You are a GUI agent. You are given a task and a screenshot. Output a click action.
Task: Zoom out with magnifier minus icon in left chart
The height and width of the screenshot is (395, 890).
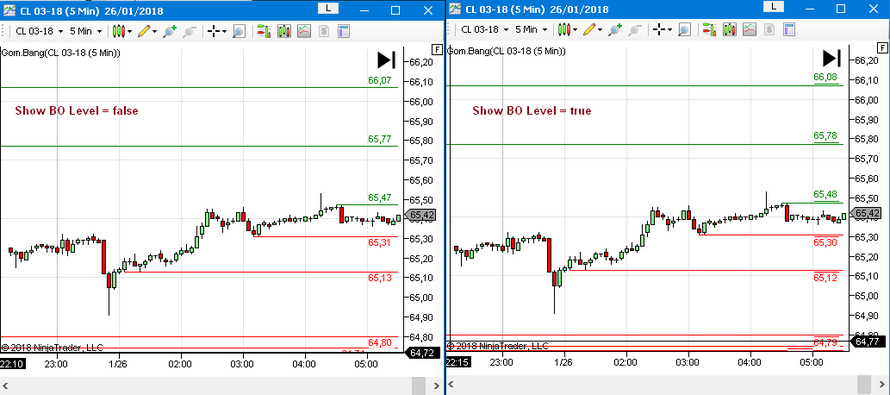pos(190,31)
